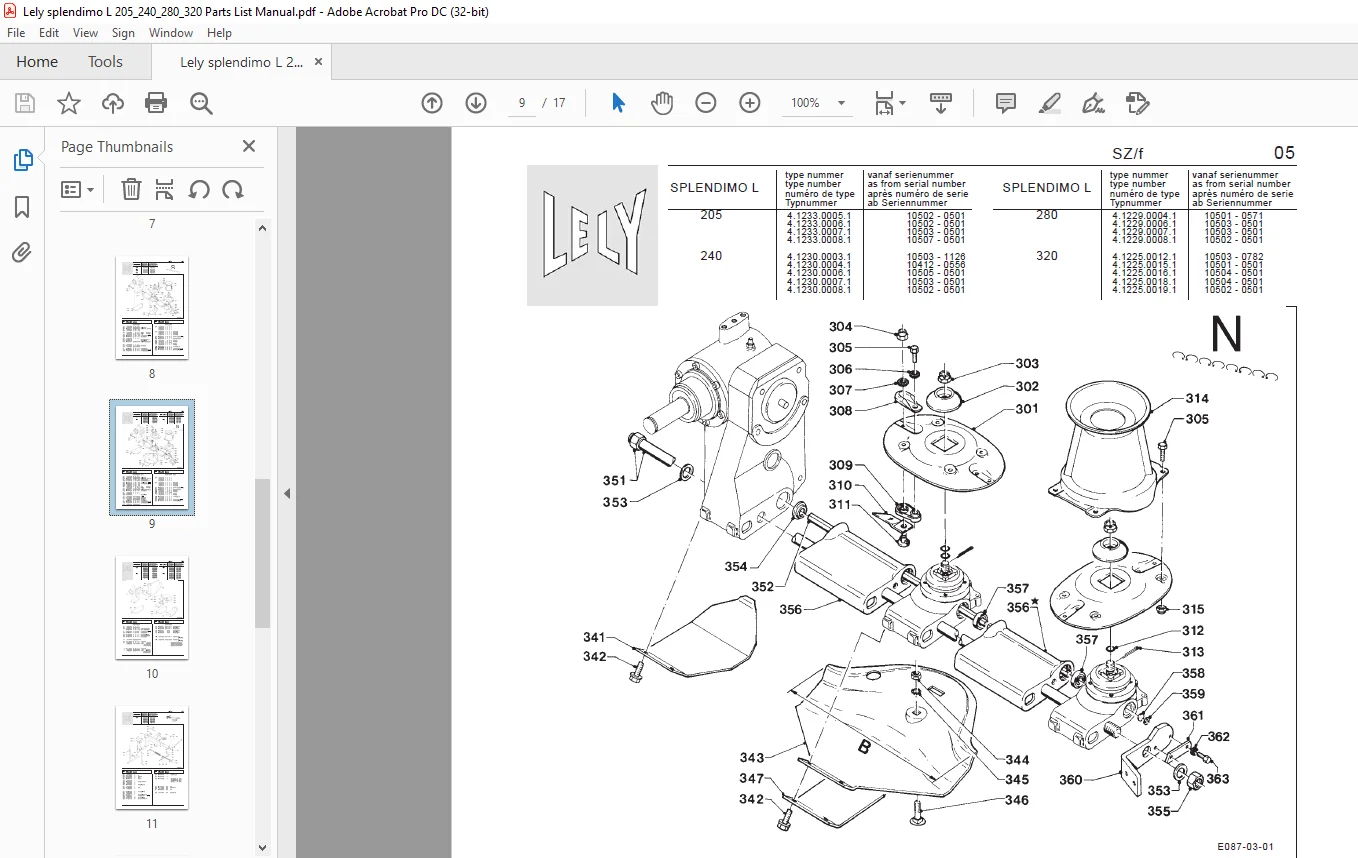The height and width of the screenshot is (858, 1358).
Task: Open the File menu
Action: [16, 33]
